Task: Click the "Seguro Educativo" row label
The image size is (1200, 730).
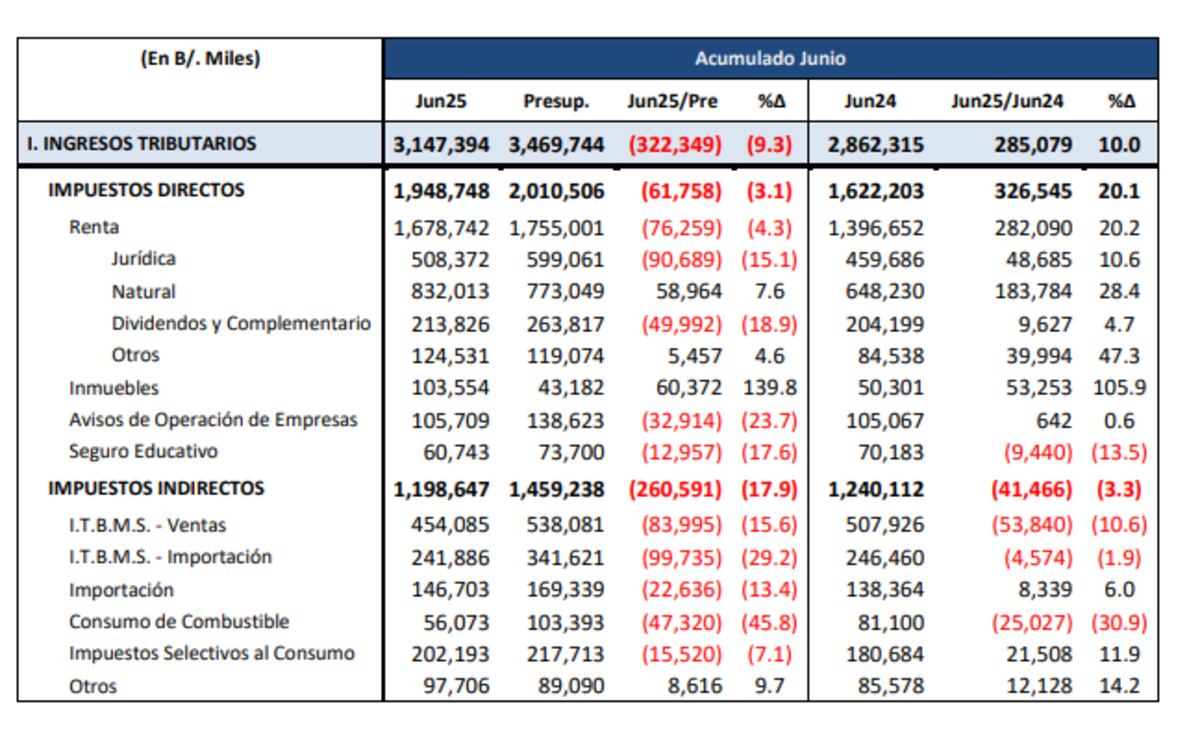Action: pyautogui.click(x=143, y=452)
